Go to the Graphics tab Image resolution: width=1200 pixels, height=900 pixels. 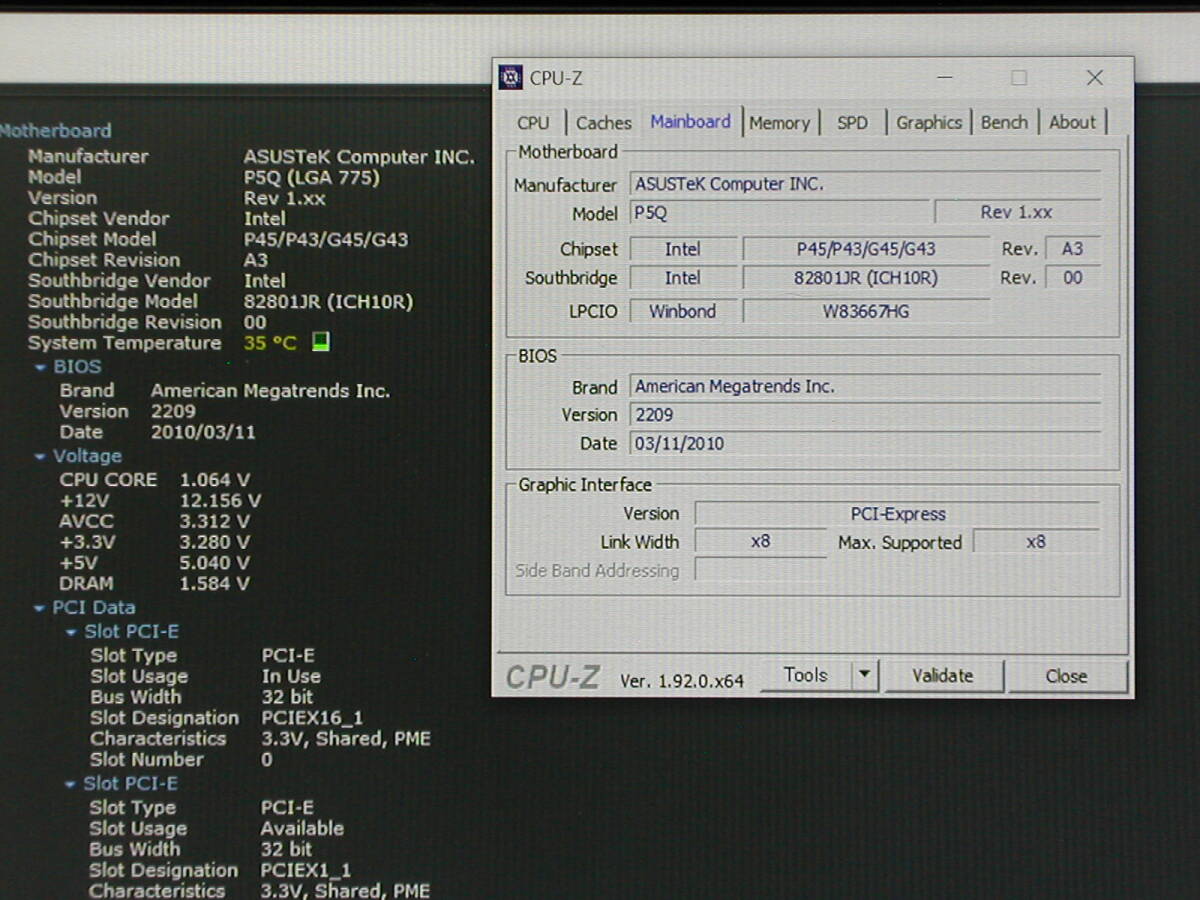[929, 123]
